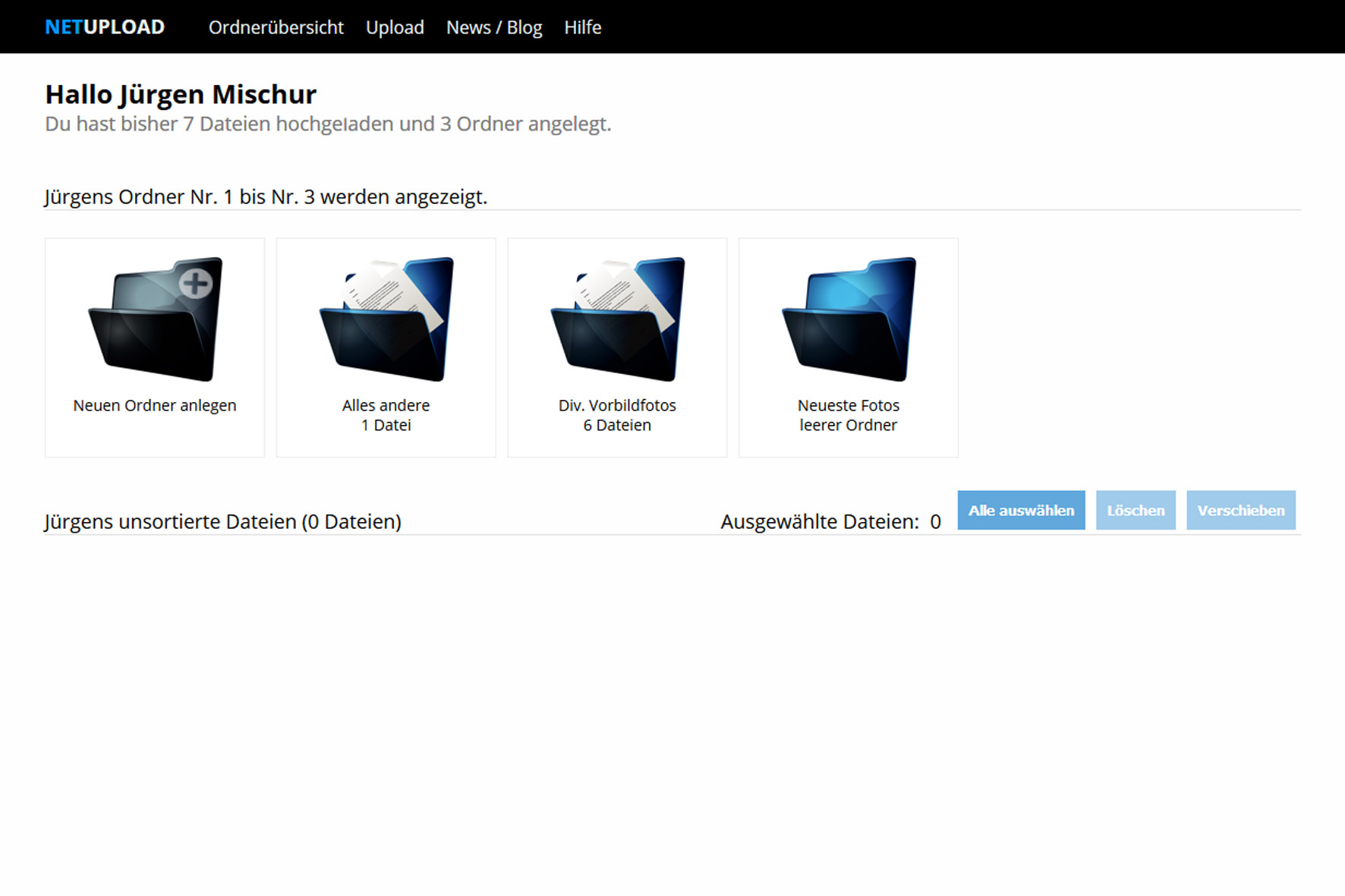Open the Div. Vorbildfotos folder icon
The height and width of the screenshot is (896, 1345).
[618, 319]
